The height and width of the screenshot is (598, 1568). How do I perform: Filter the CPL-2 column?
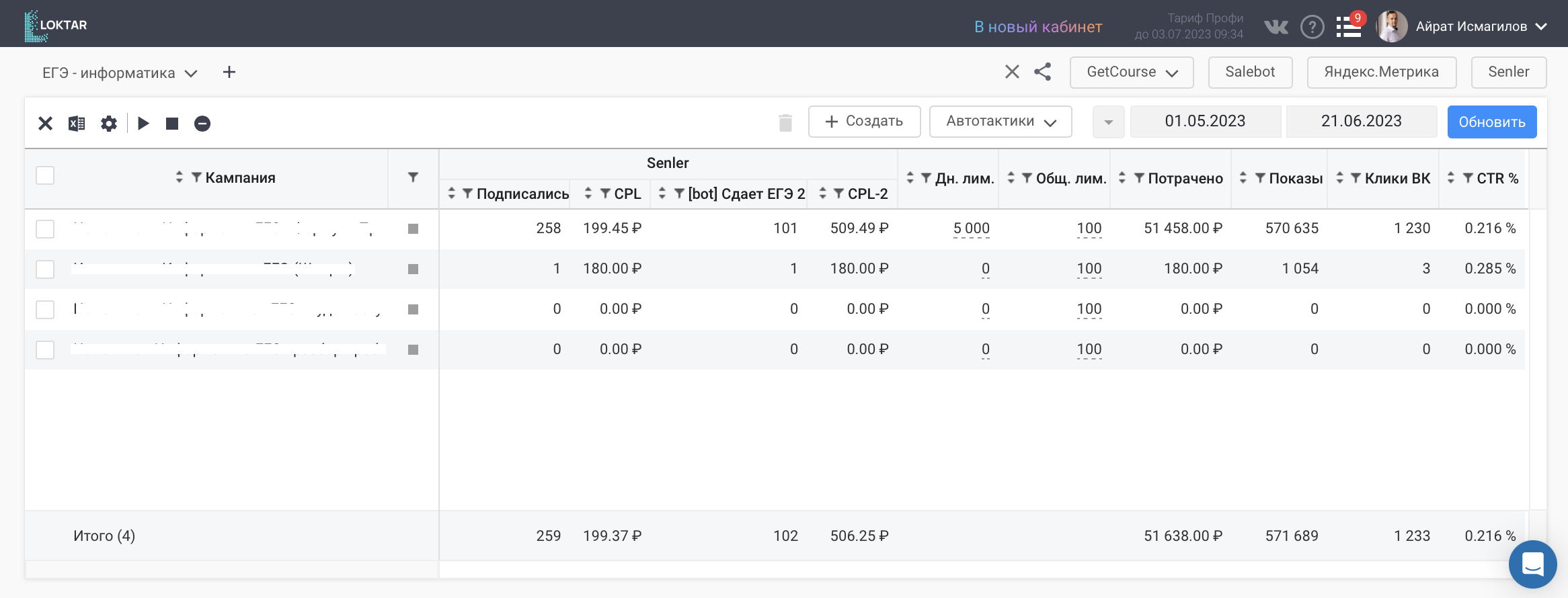(x=838, y=194)
